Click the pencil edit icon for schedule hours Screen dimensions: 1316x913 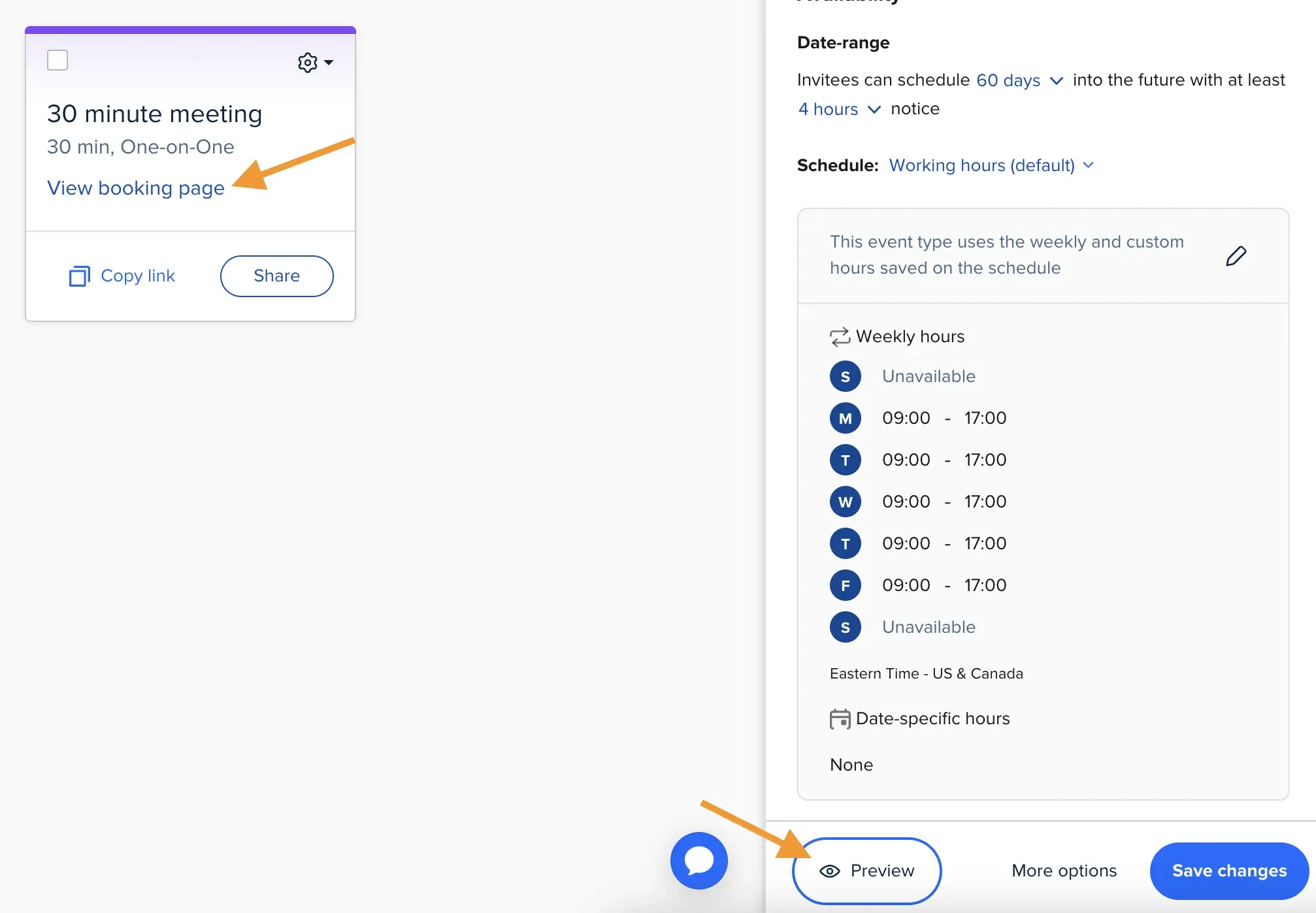pos(1235,256)
